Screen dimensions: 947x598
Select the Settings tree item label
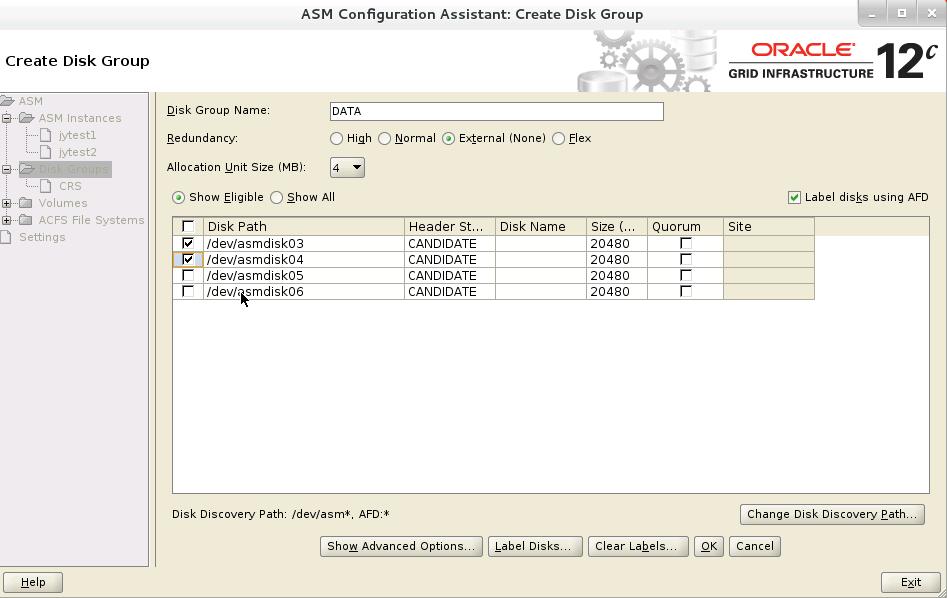point(42,237)
